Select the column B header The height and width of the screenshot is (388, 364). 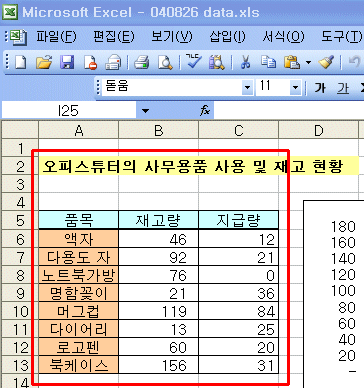159,130
